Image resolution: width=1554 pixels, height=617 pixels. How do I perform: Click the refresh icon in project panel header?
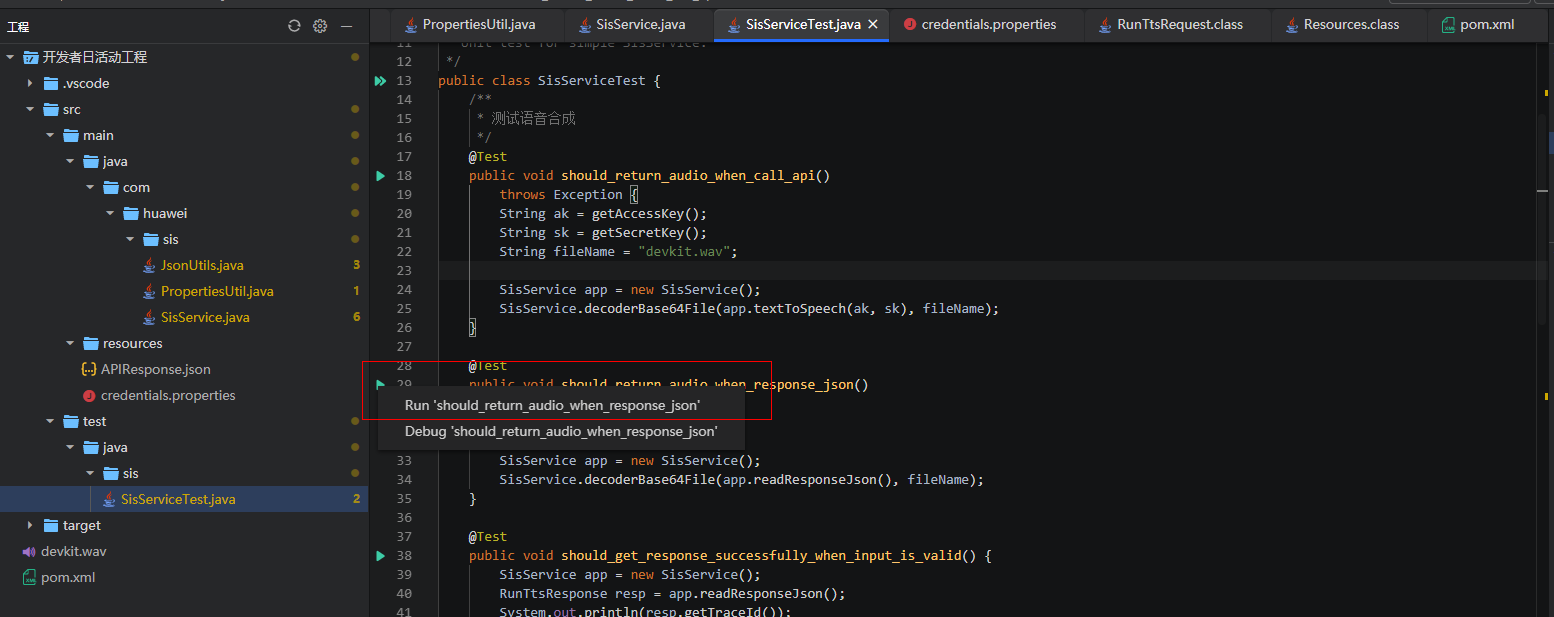pyautogui.click(x=294, y=26)
